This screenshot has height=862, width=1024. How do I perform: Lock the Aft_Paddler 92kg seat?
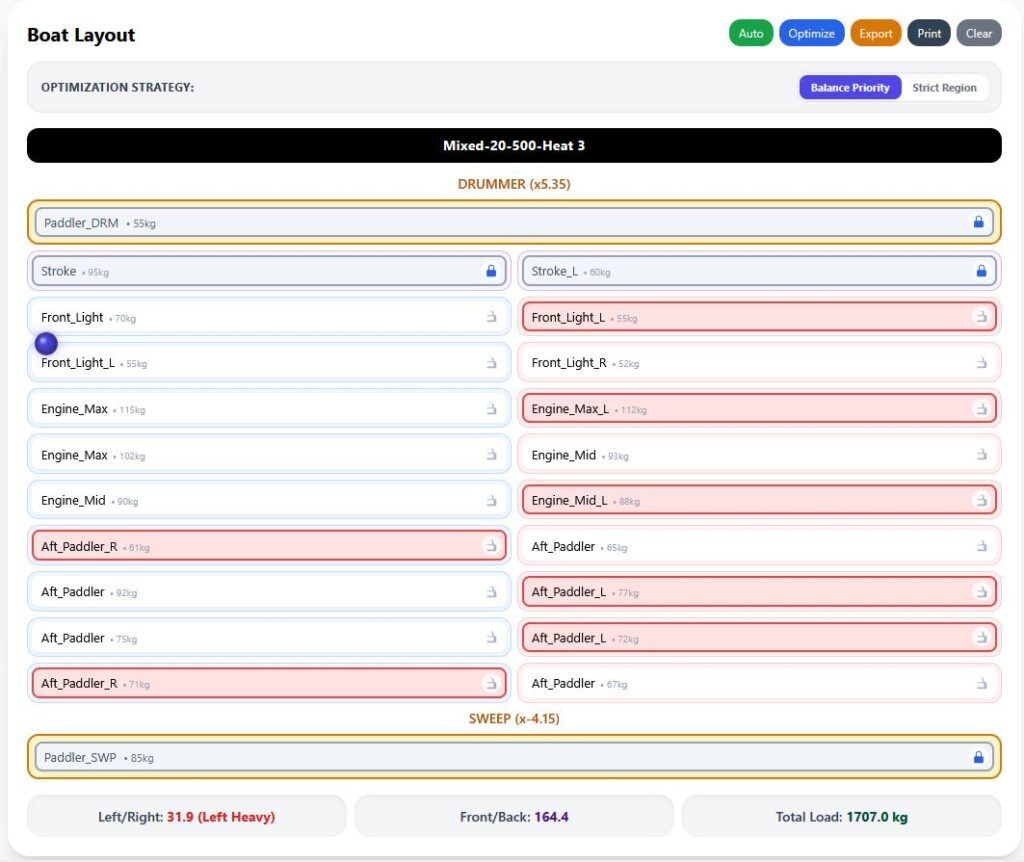point(491,592)
